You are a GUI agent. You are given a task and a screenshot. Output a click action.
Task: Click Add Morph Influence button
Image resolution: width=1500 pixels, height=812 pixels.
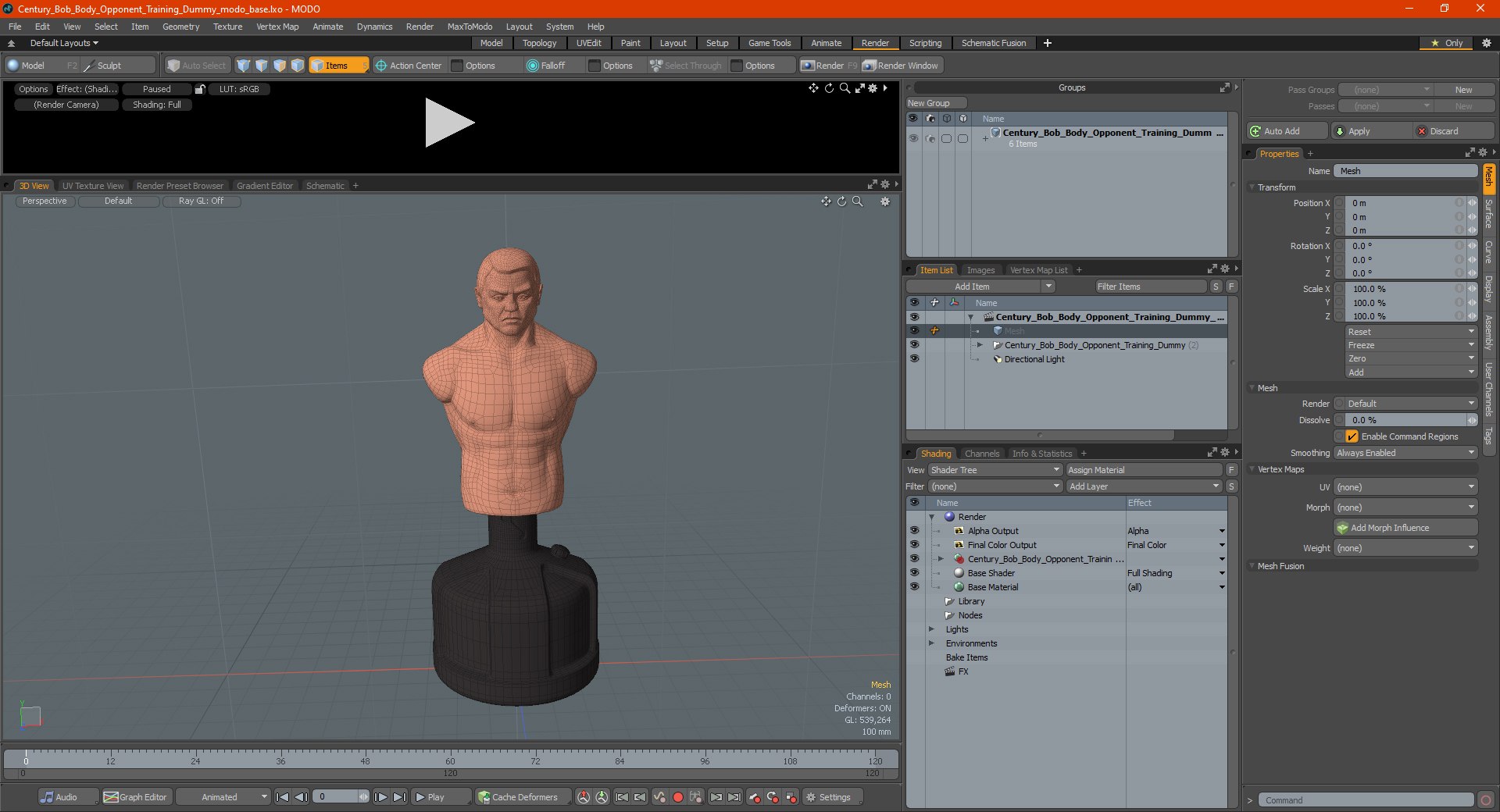coord(1405,528)
